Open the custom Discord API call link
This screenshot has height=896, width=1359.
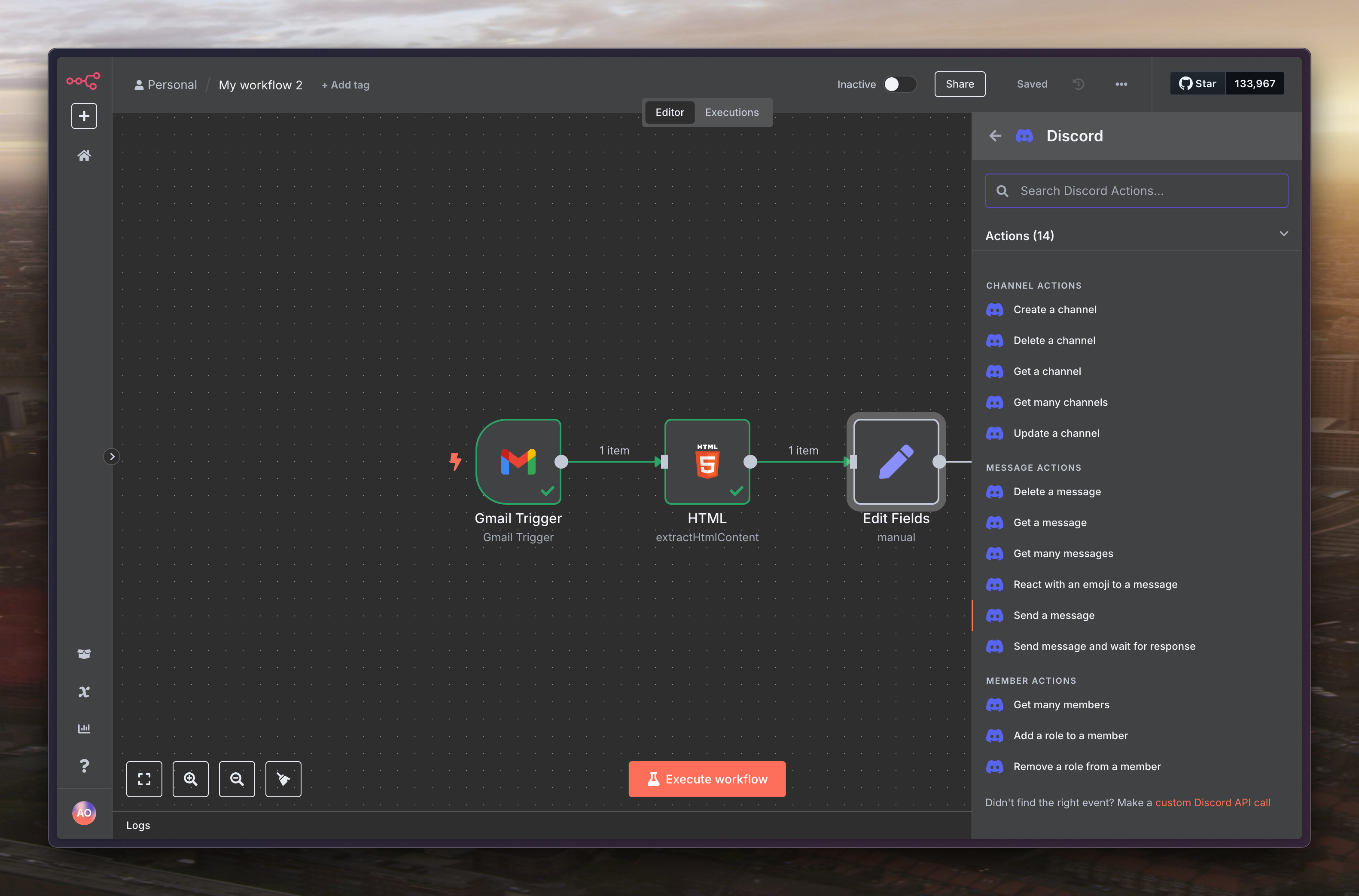[1212, 802]
